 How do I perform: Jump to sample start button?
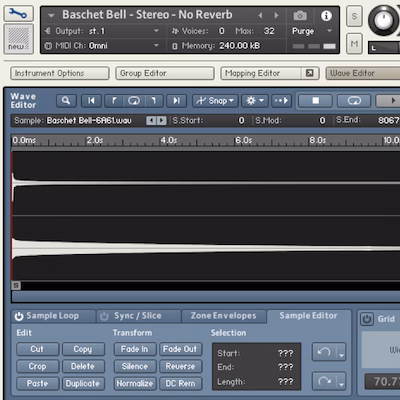pyautogui.click(x=91, y=101)
